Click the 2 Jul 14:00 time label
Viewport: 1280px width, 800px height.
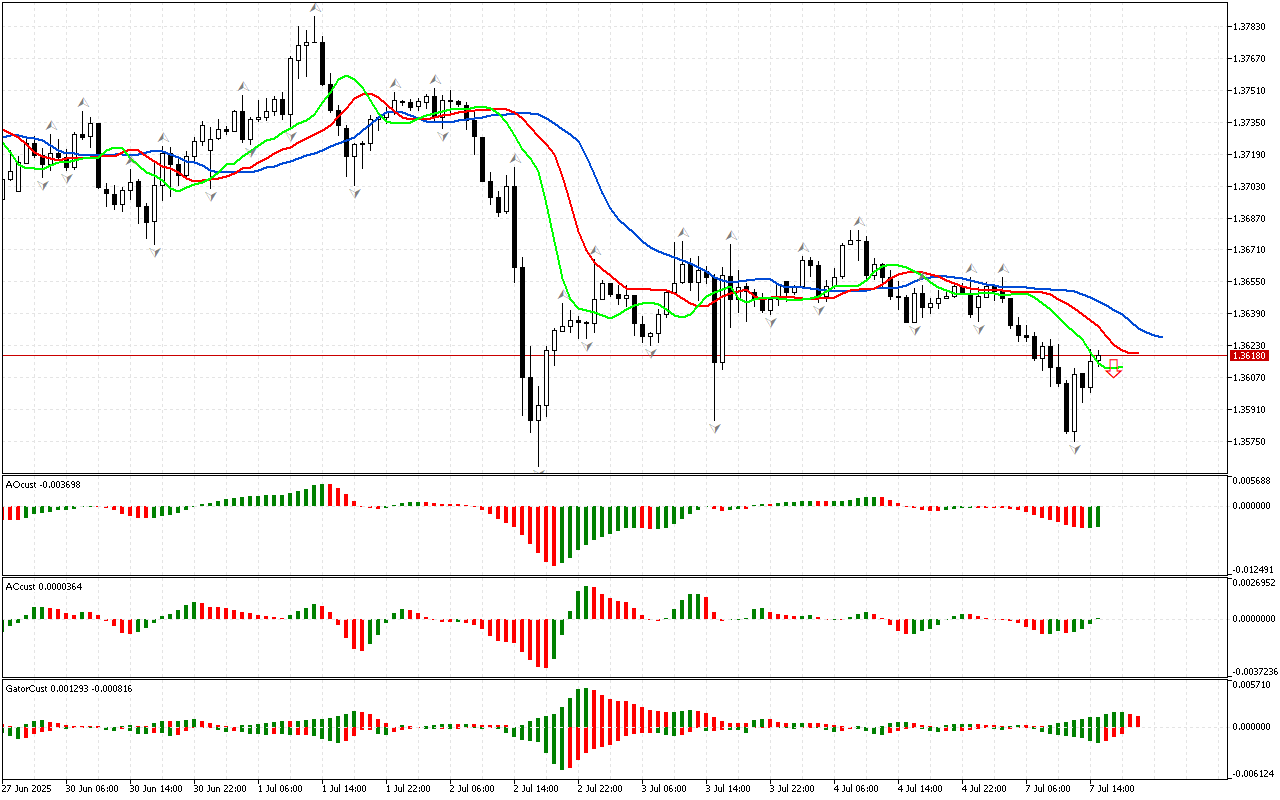coord(536,788)
